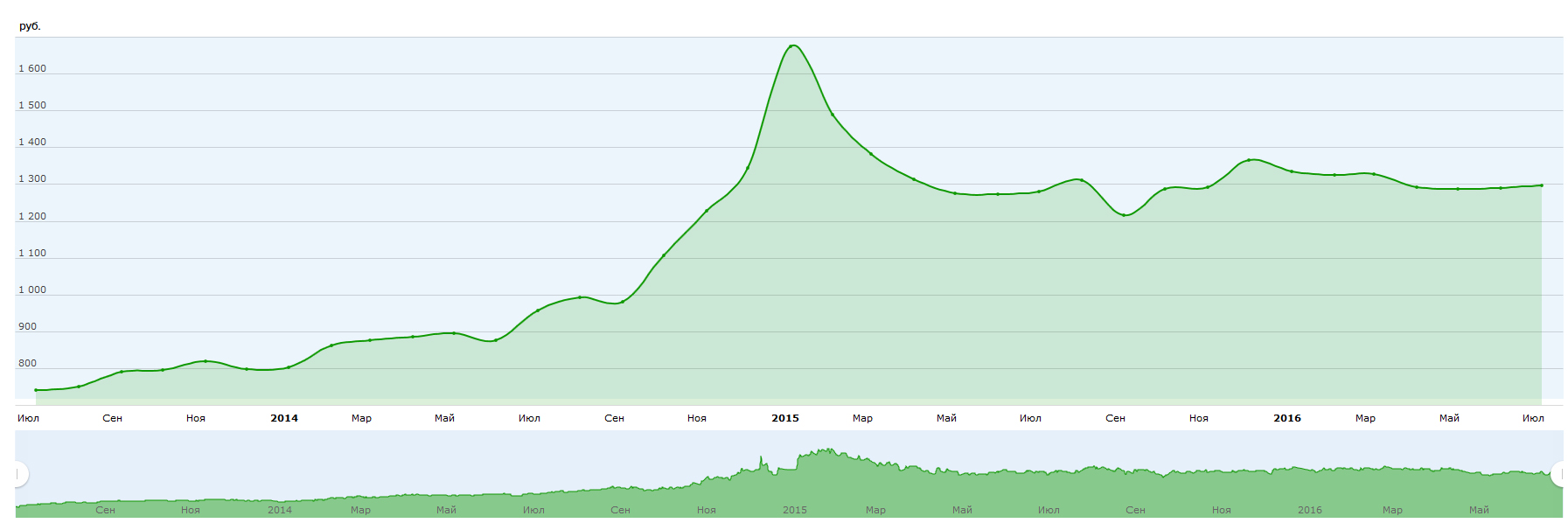Click the 1 200 value on the Y axis
This screenshot has height=523, width=1568.
point(32,216)
